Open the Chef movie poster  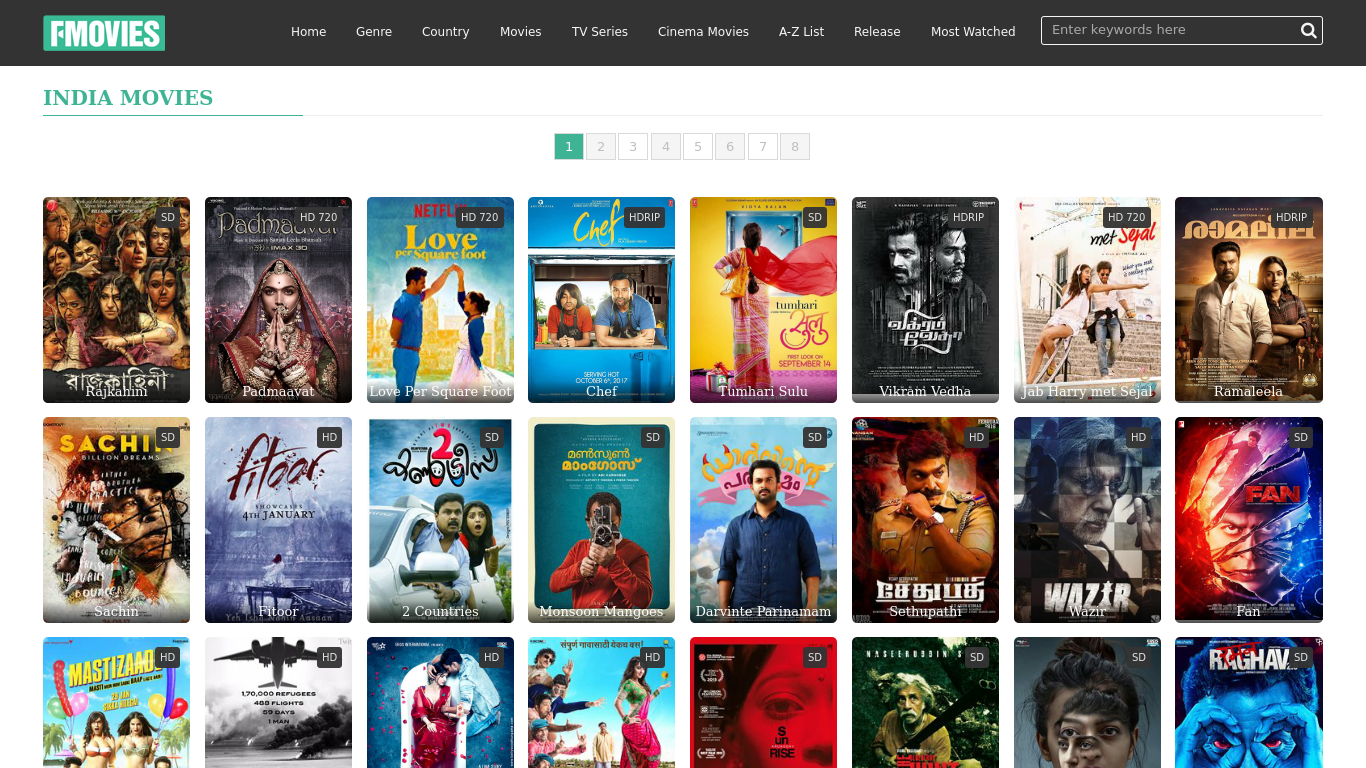[601, 300]
